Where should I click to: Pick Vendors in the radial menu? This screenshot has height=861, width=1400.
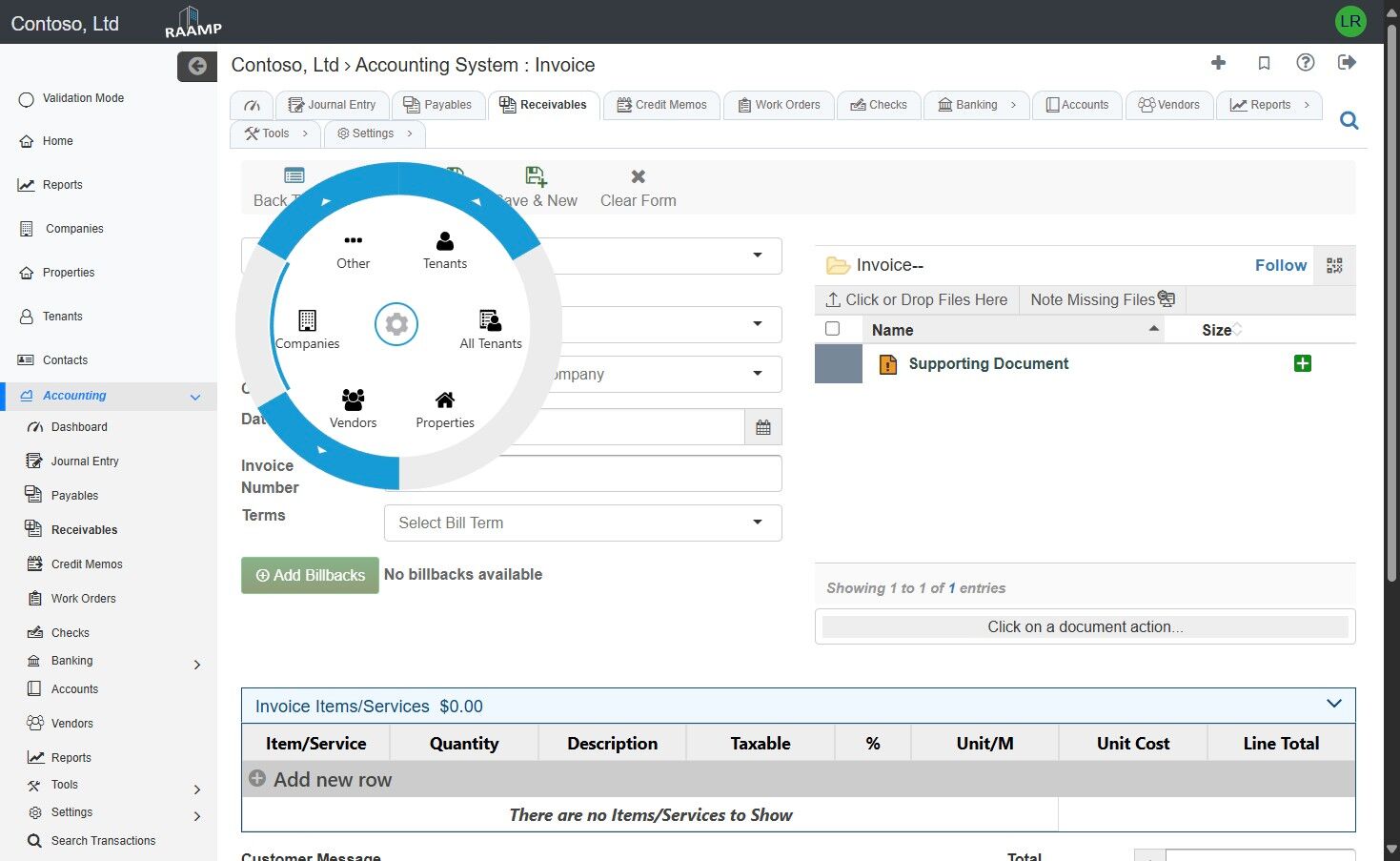click(x=353, y=409)
